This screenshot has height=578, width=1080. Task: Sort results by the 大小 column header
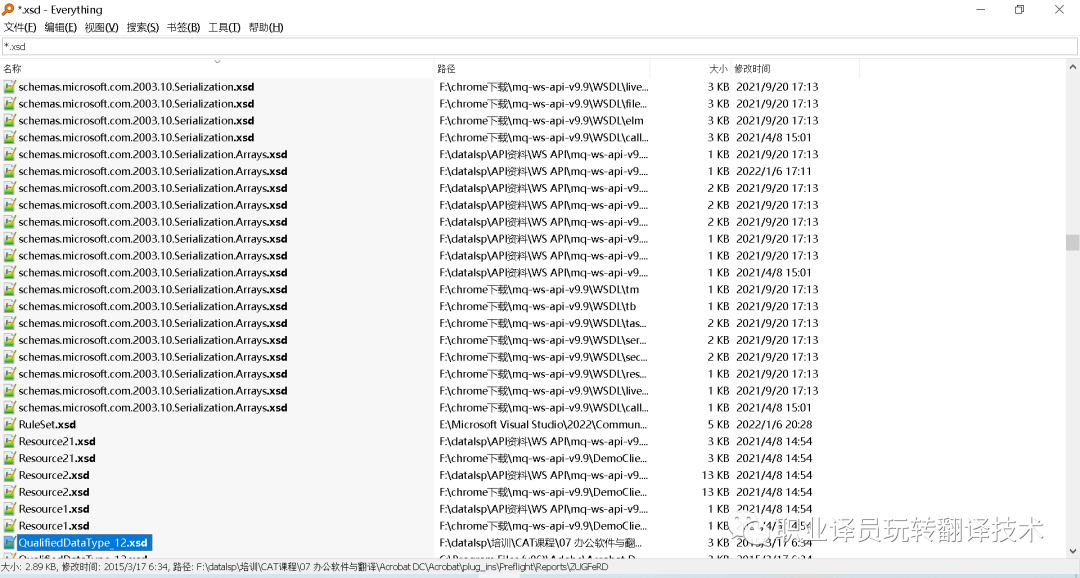tap(718, 69)
